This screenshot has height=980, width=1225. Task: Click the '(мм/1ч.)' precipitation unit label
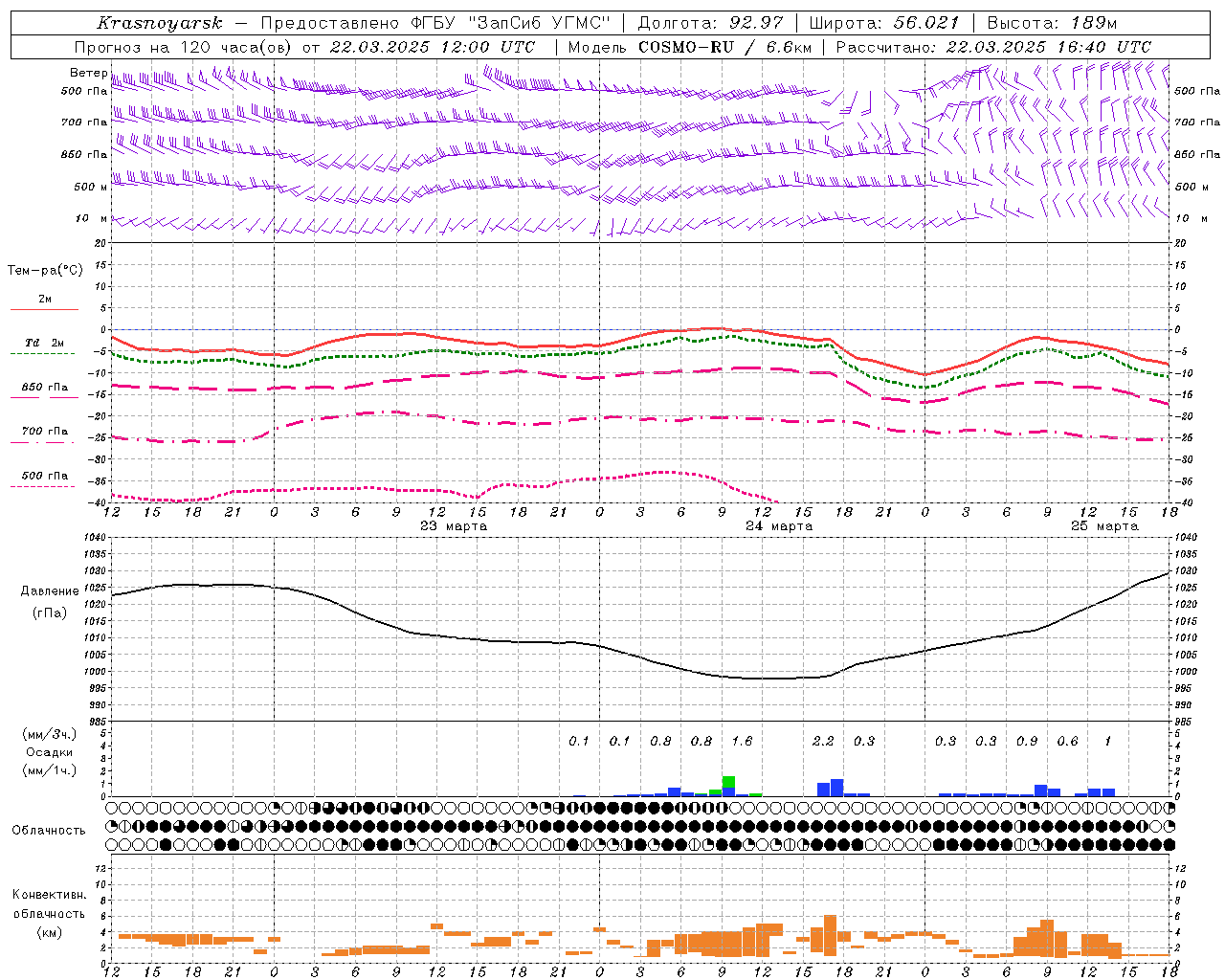pos(50,770)
